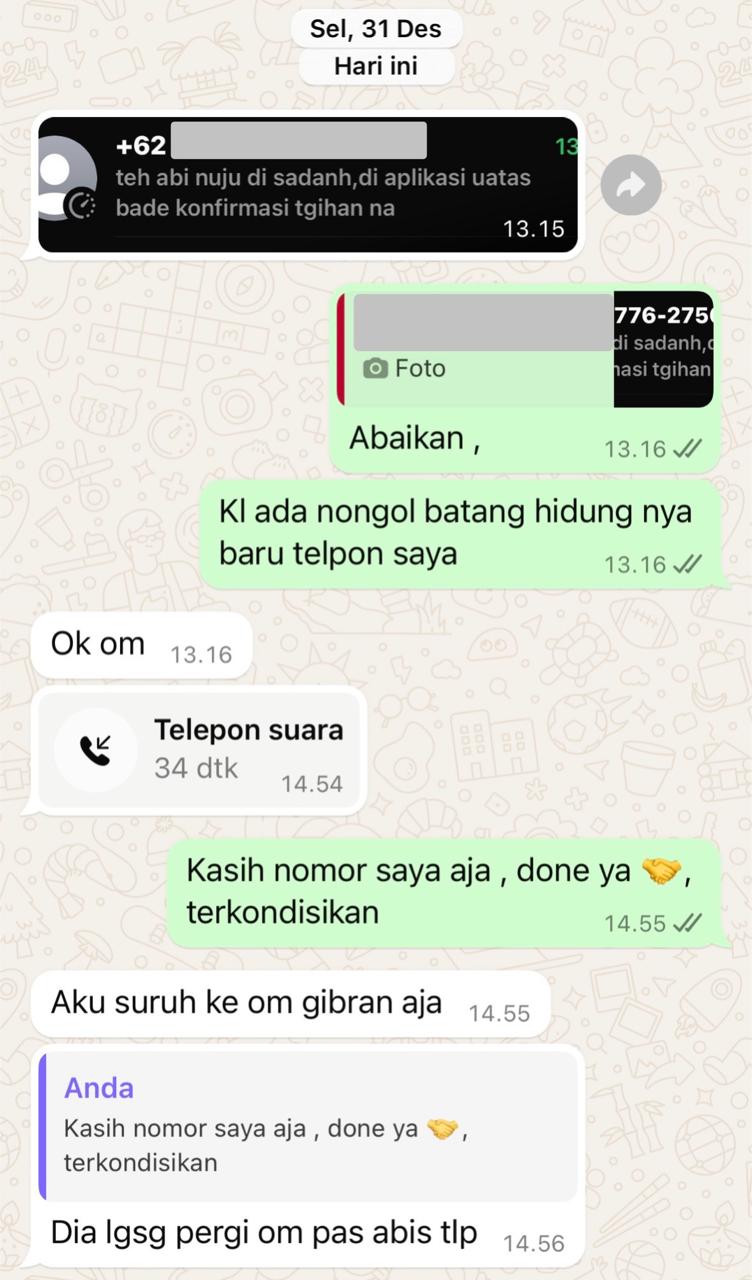Open the incoming voice call phone icon

[x=95, y=750]
